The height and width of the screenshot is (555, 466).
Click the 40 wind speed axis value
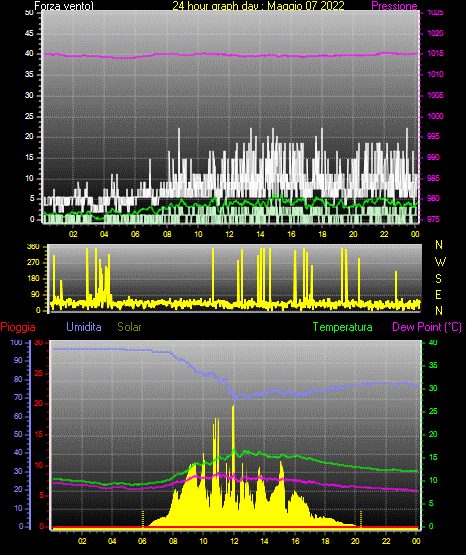[29, 53]
